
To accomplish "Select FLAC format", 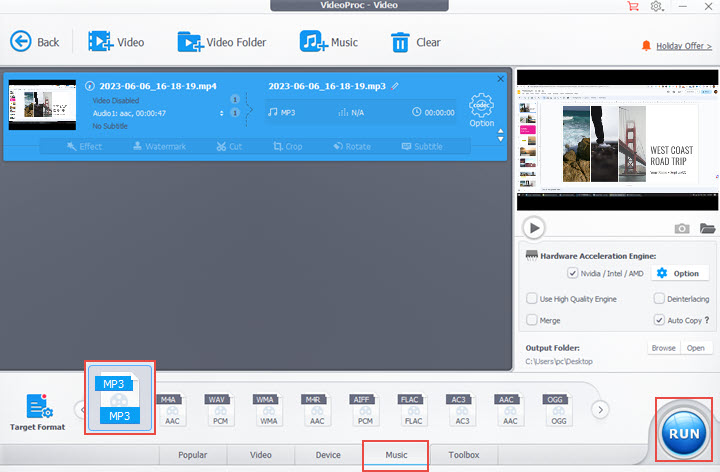I will (413, 410).
